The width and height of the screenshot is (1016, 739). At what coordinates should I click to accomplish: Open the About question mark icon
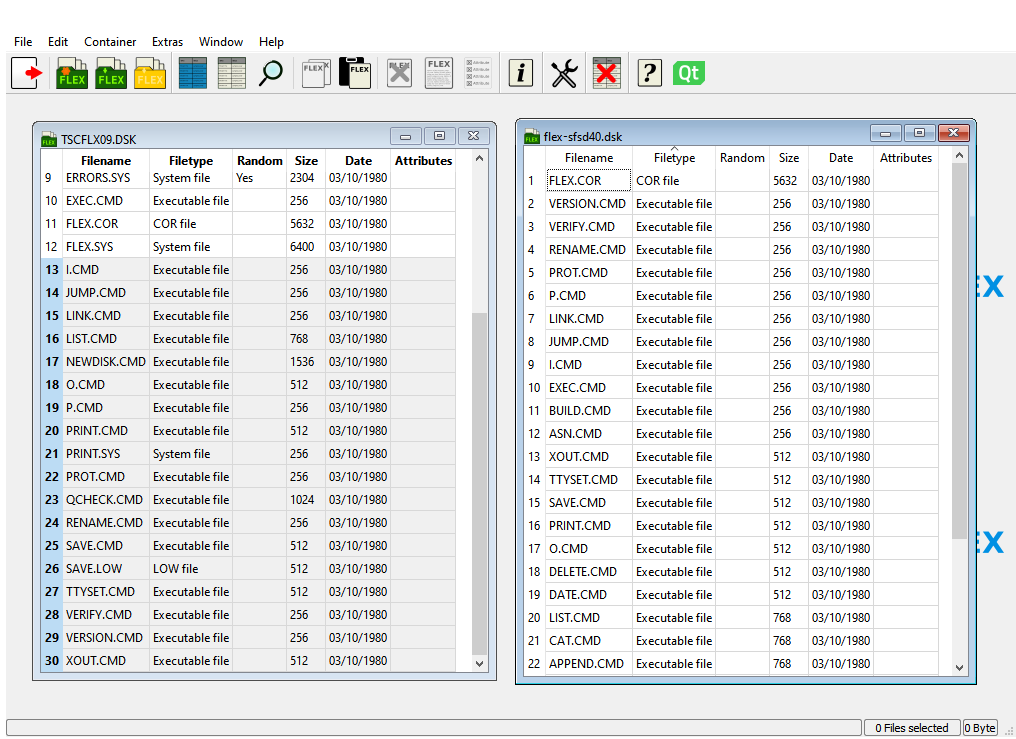(x=649, y=73)
